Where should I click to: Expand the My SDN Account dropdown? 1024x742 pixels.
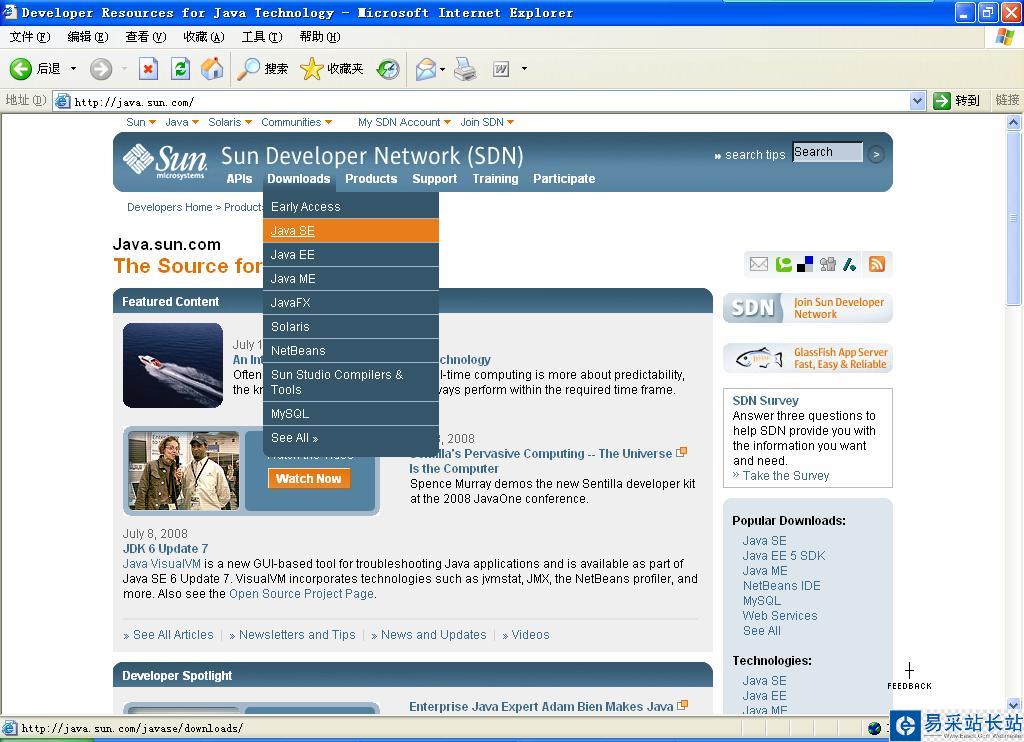click(447, 122)
